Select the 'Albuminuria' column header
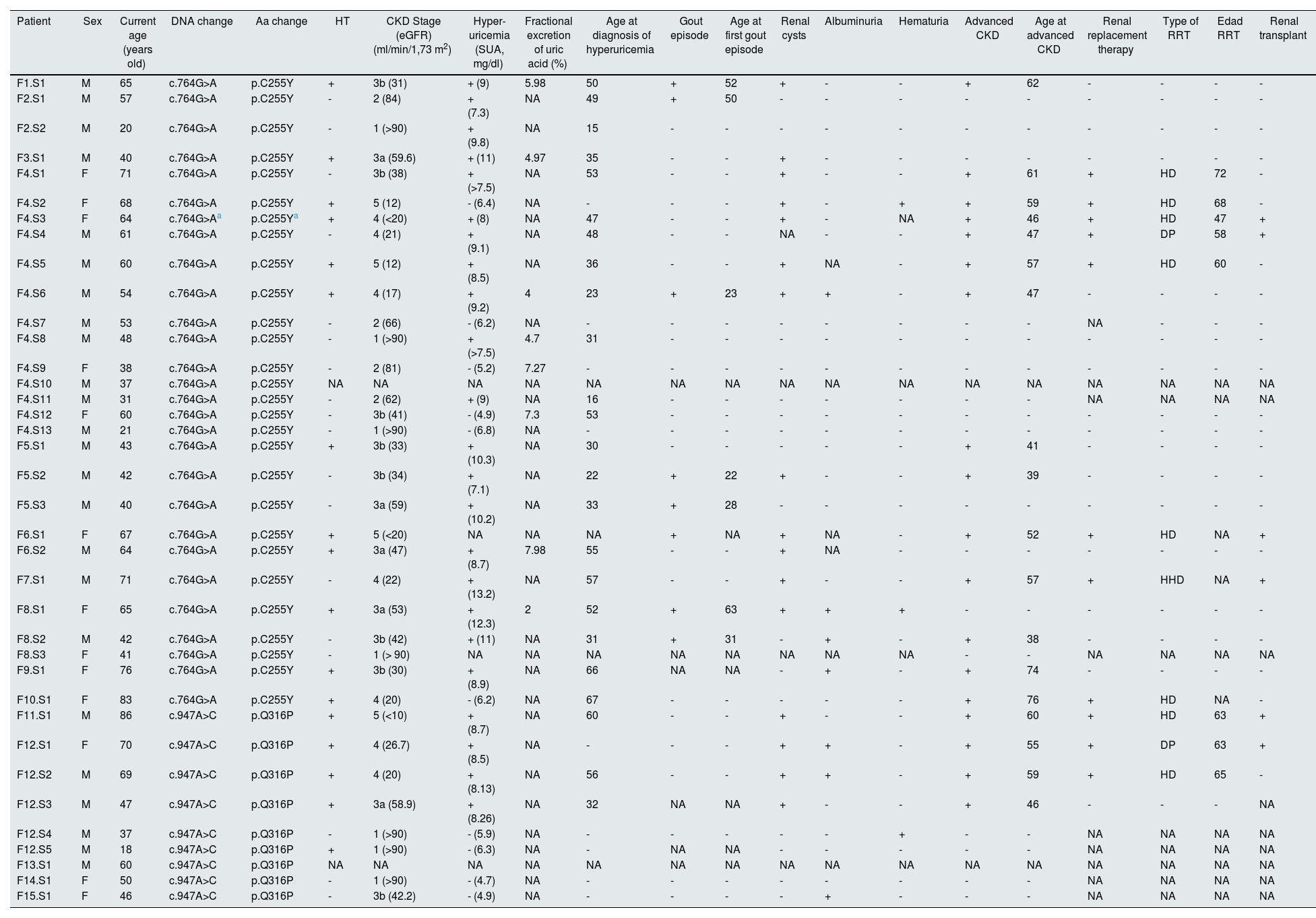The width and height of the screenshot is (1316, 918). click(853, 22)
